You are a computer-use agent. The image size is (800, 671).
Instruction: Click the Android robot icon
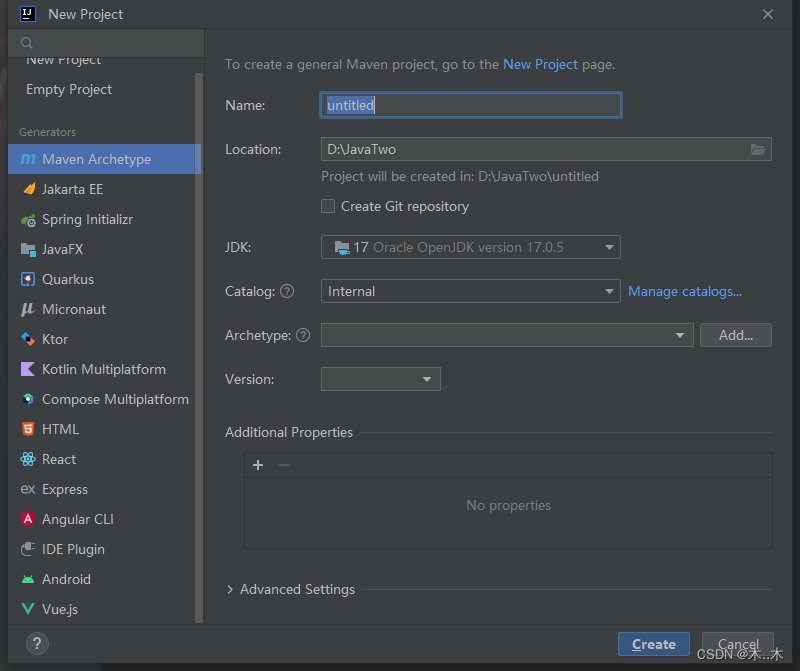pyautogui.click(x=28, y=580)
